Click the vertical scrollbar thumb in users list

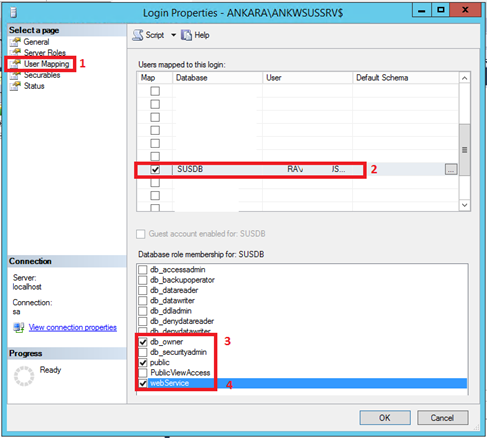465,150
